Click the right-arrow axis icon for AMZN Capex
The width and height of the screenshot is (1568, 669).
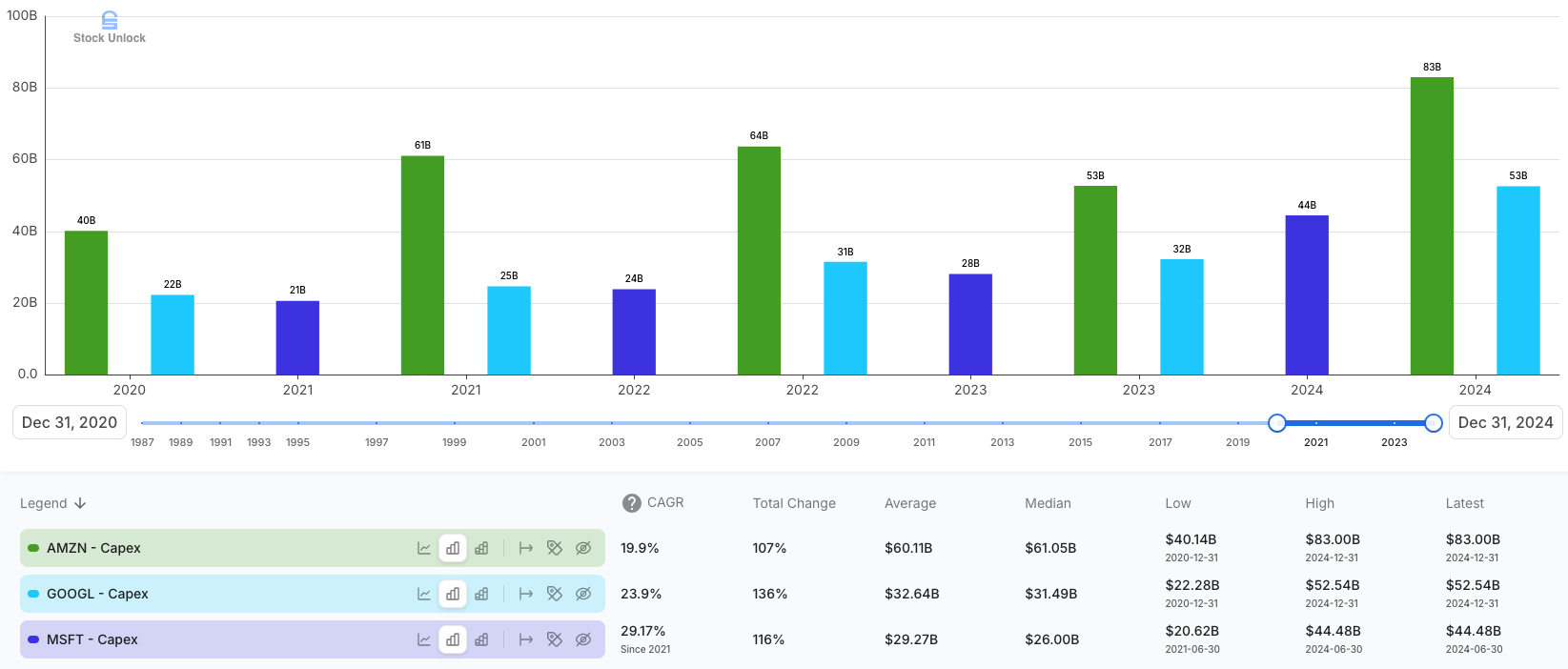[x=525, y=548]
